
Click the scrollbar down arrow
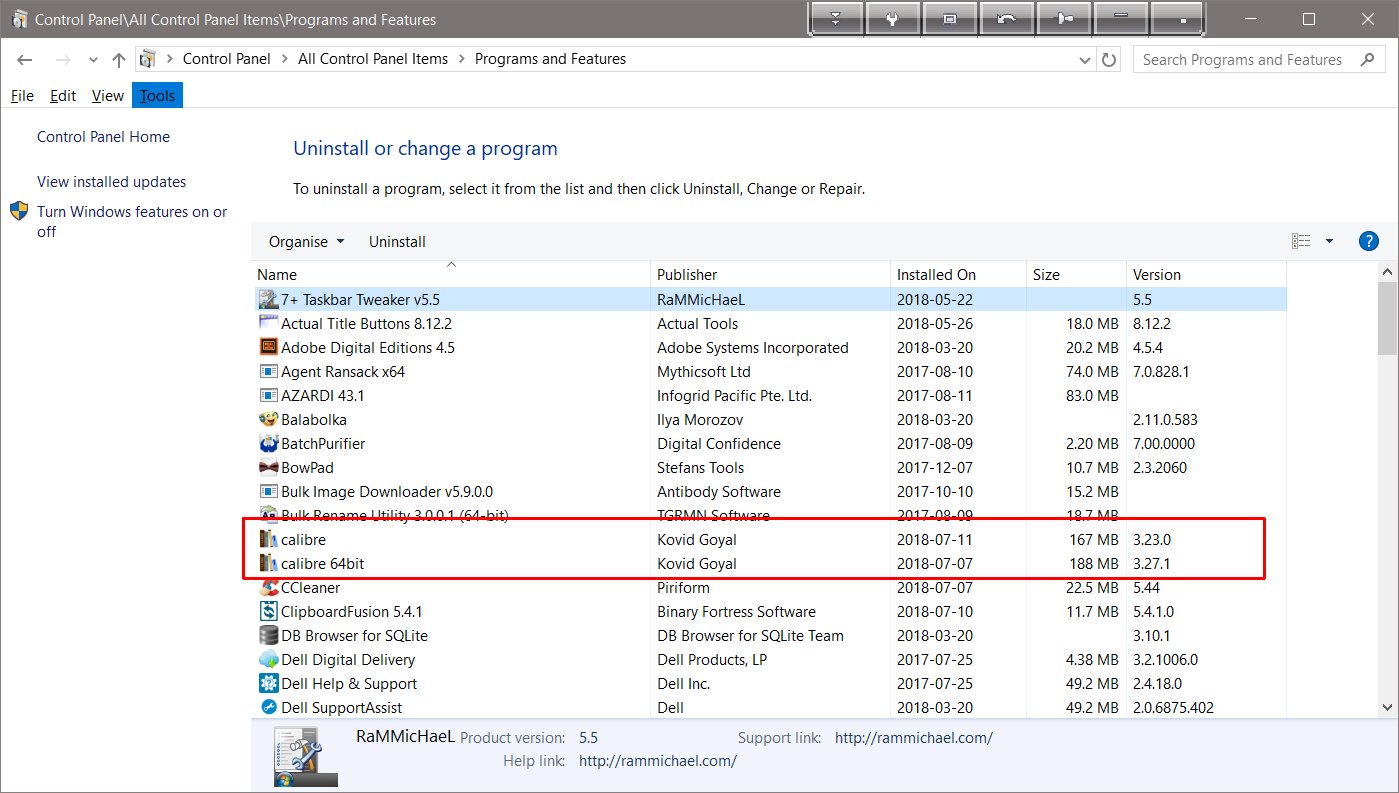pos(1387,707)
